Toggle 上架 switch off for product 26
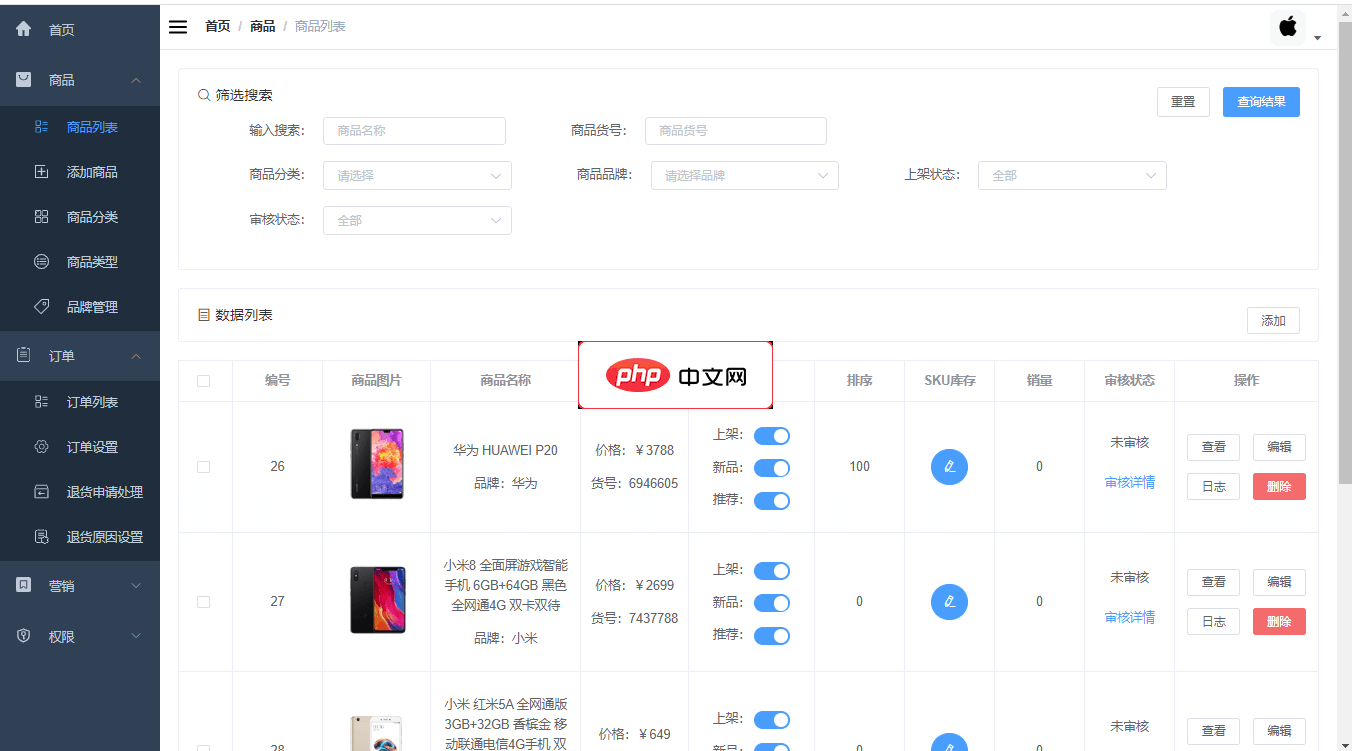The height and width of the screenshot is (751, 1352). coord(771,435)
